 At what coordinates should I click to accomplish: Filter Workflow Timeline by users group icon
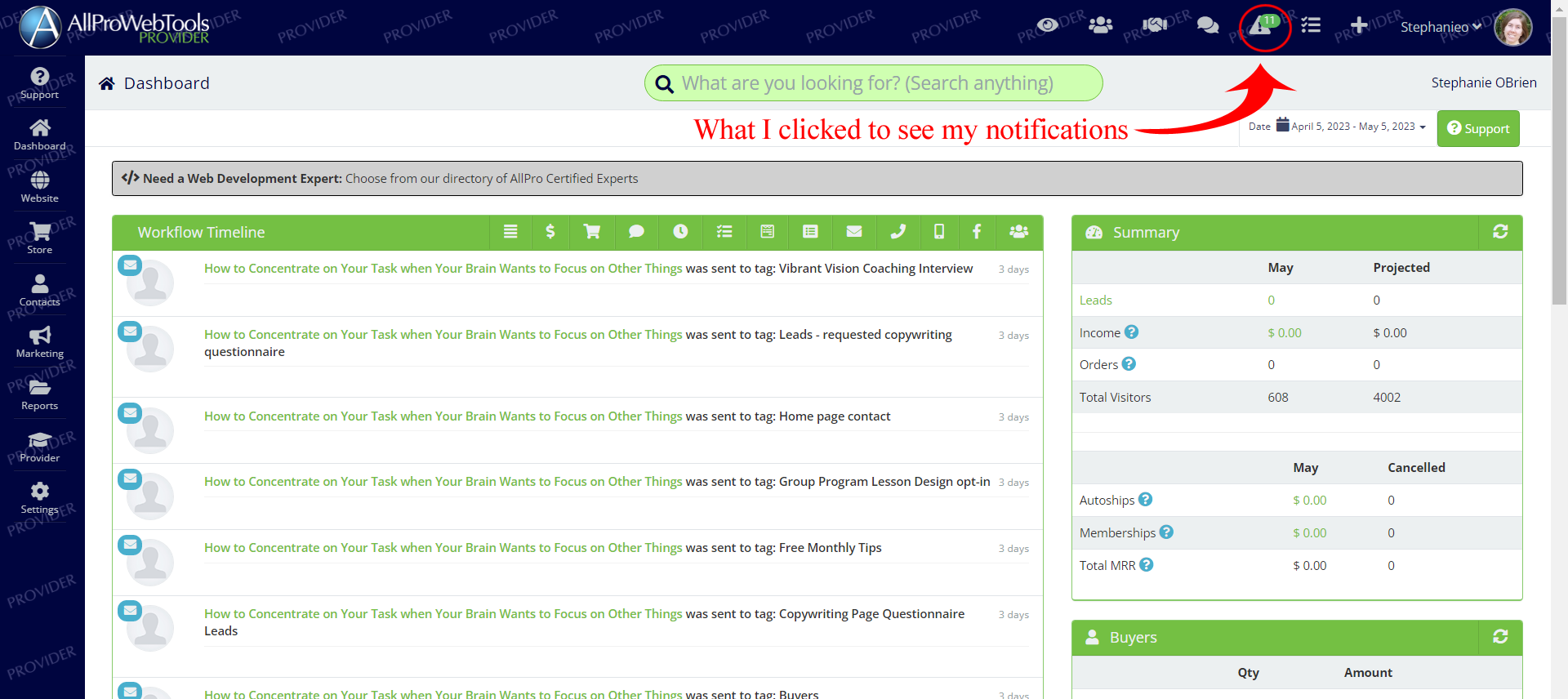click(x=1019, y=232)
